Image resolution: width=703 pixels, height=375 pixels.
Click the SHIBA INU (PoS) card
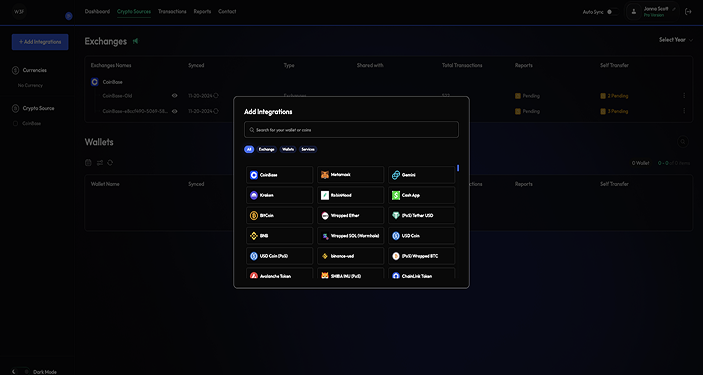pyautogui.click(x=351, y=273)
